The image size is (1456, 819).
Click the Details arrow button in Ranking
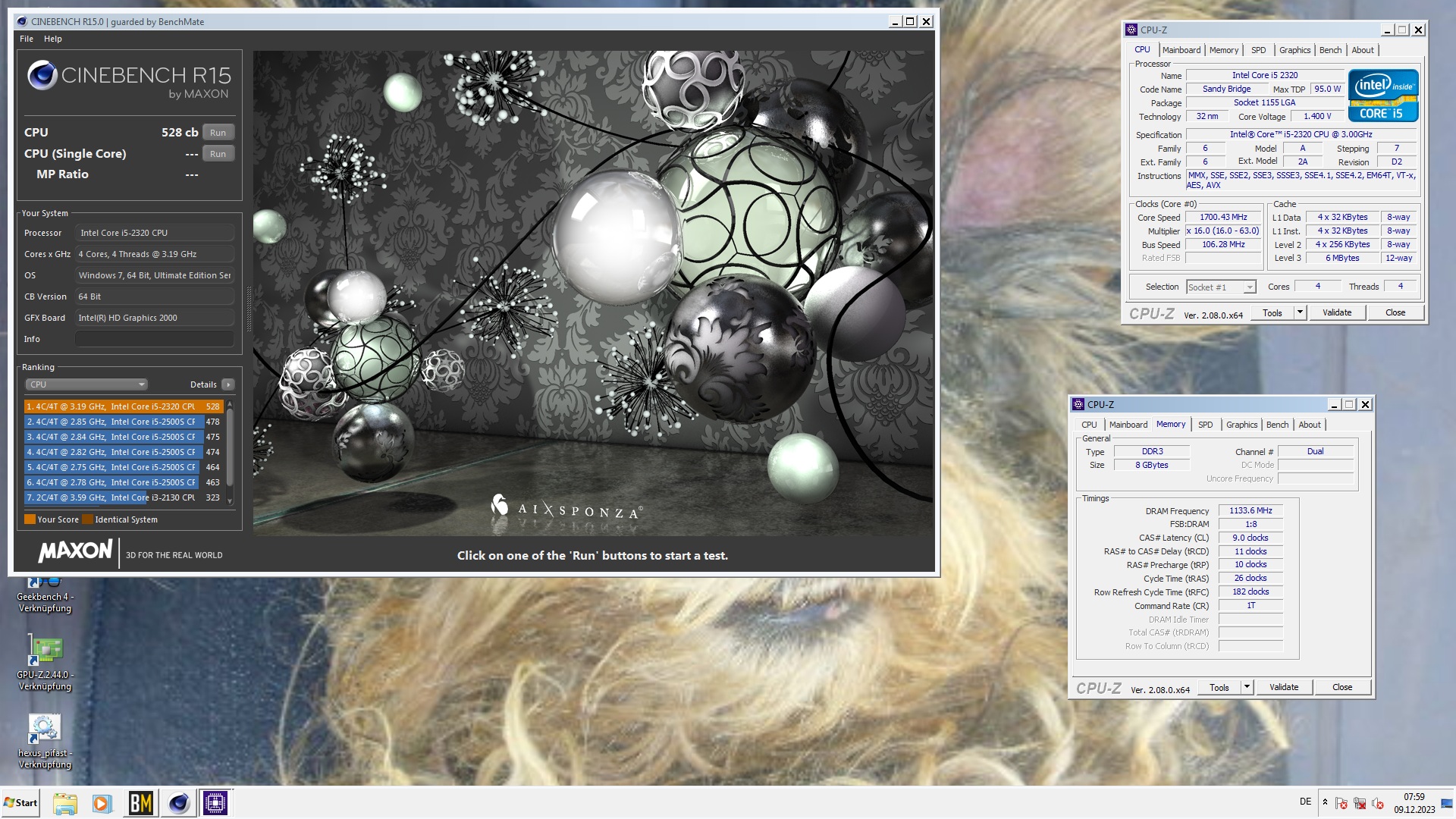click(x=227, y=384)
